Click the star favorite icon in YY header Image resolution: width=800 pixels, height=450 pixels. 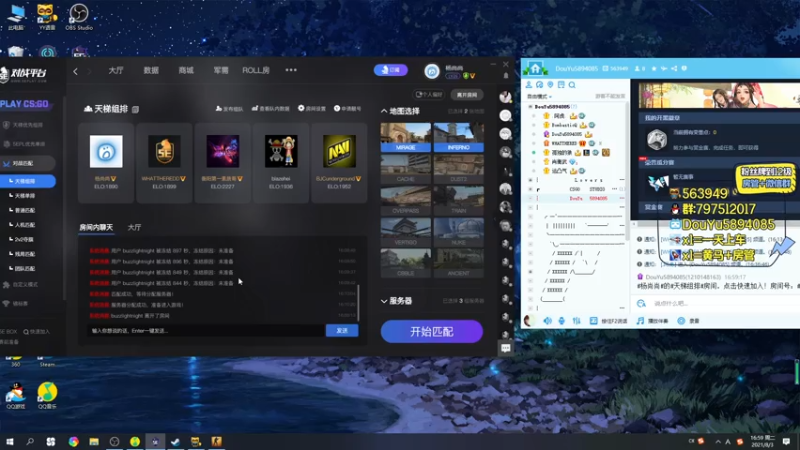point(654,68)
